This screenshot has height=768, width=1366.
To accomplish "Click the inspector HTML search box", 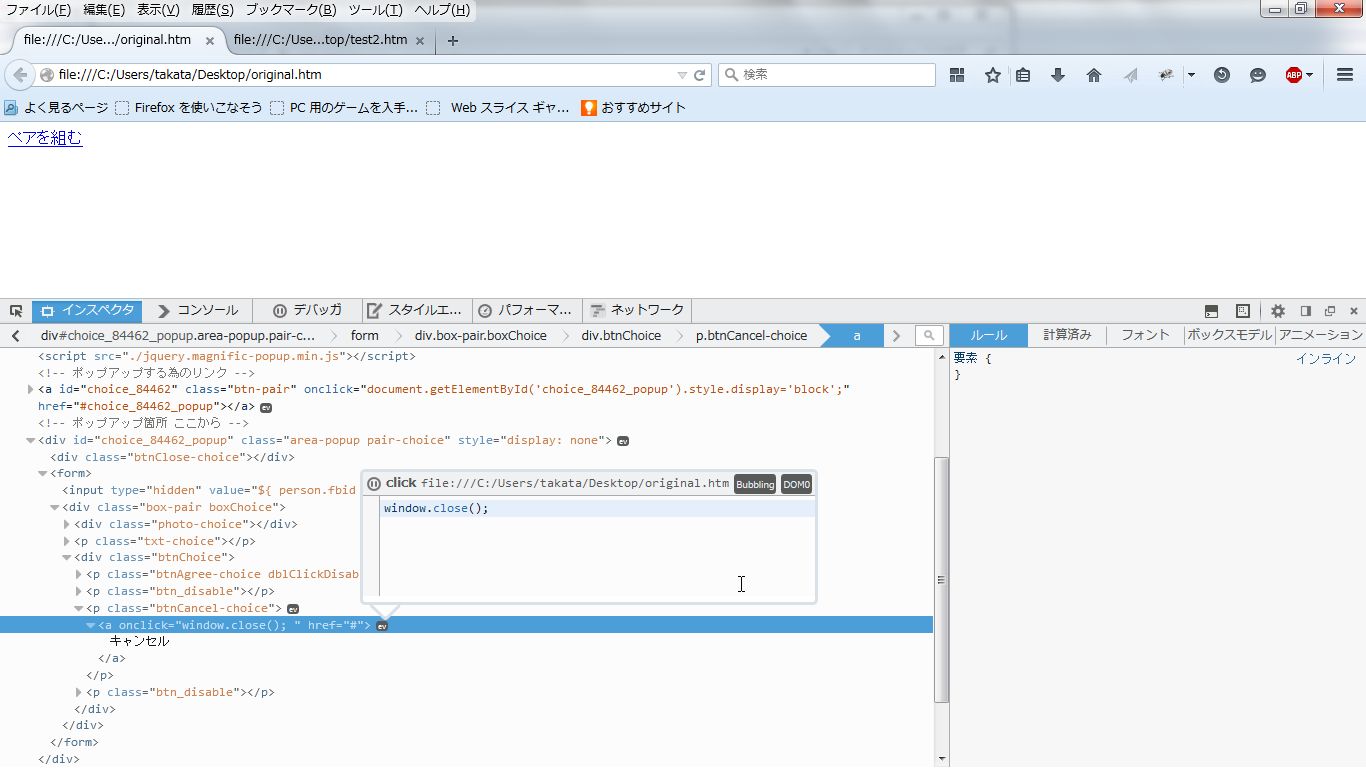I will pyautogui.click(x=930, y=336).
